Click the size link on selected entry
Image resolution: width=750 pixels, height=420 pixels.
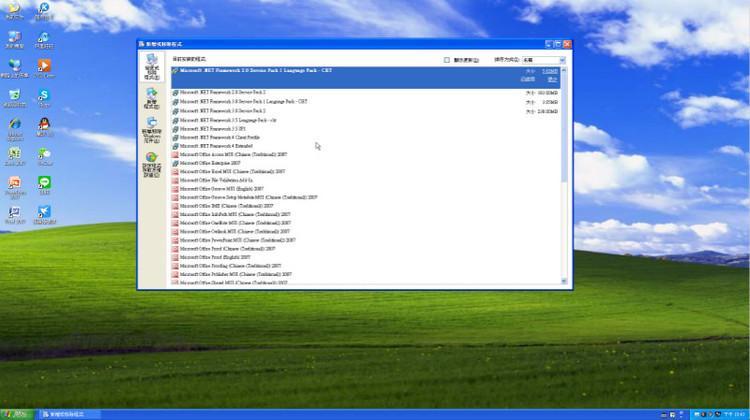[550, 71]
